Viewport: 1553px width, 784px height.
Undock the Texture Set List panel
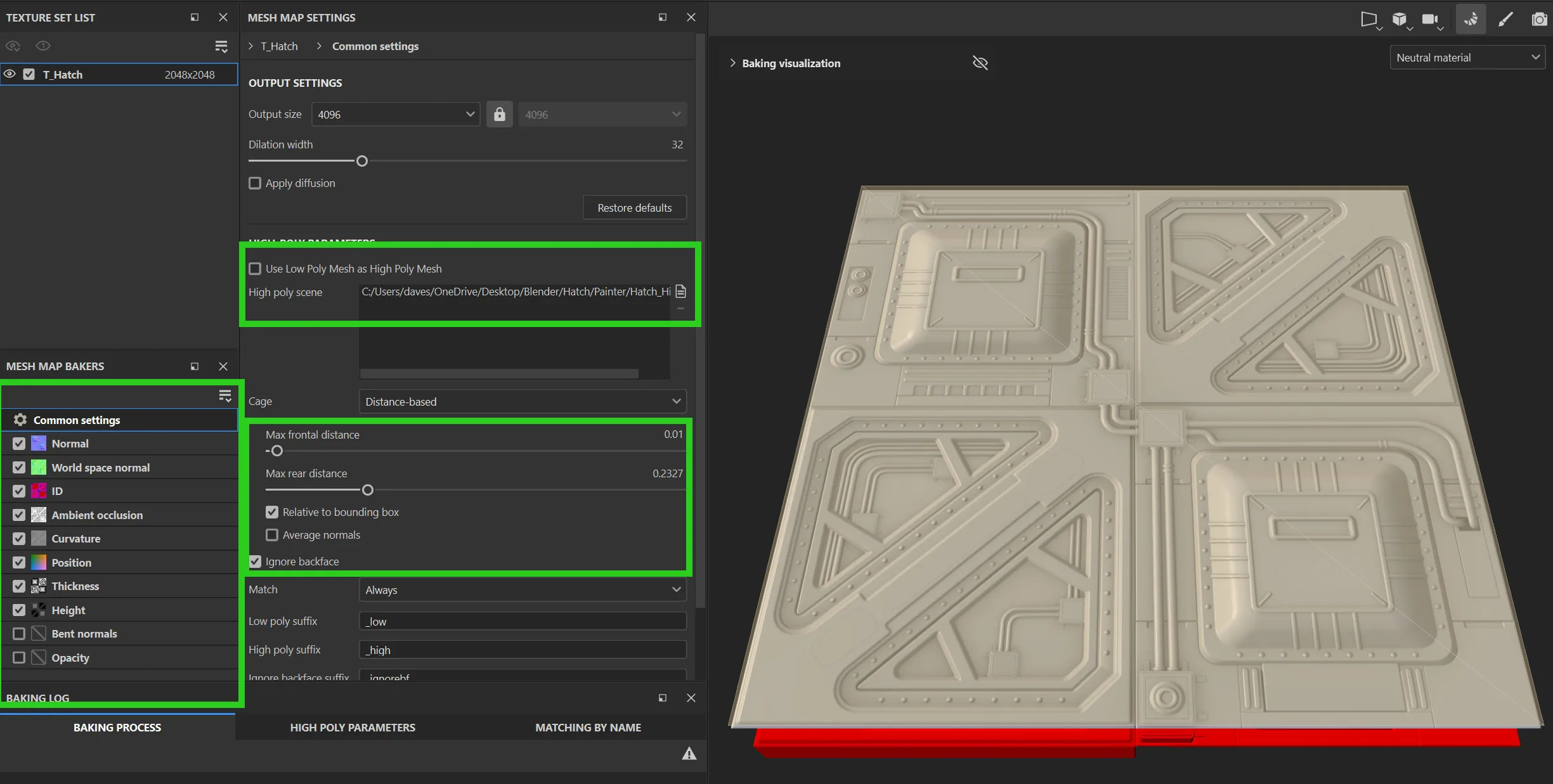(x=195, y=18)
